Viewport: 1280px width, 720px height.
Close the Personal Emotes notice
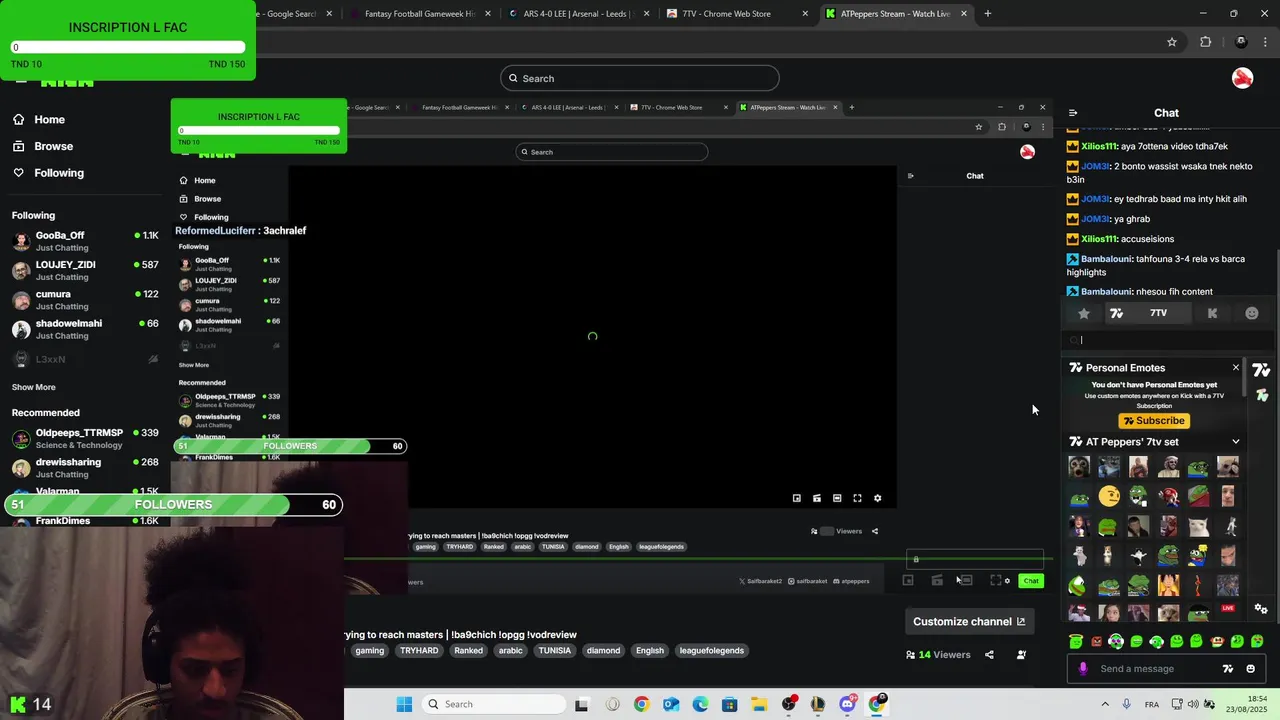1236,368
